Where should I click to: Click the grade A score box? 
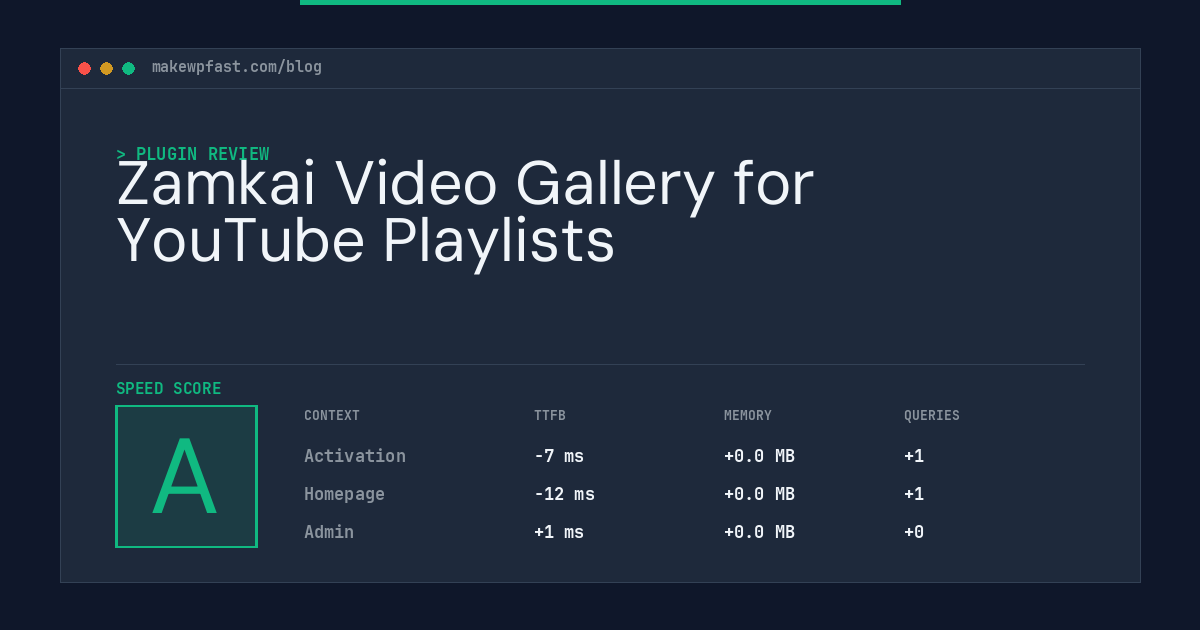[186, 476]
